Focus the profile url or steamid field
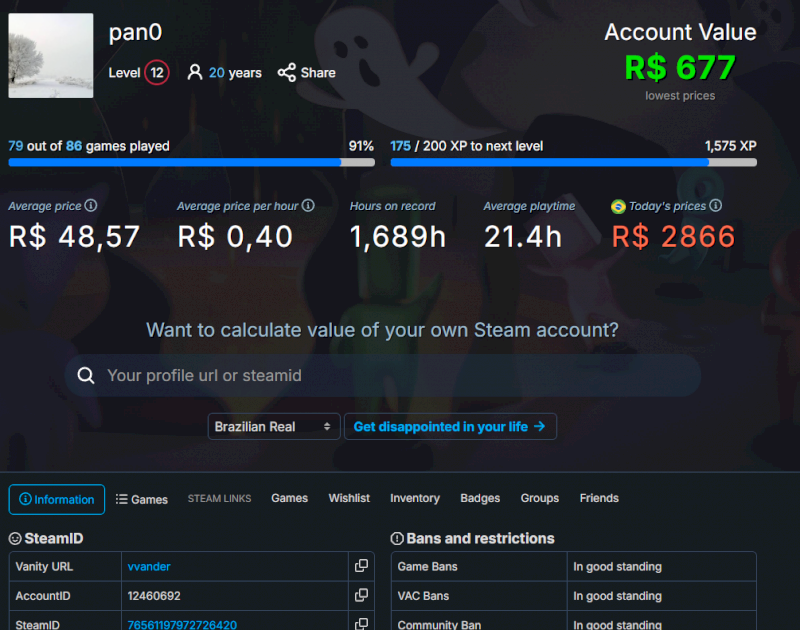 [383, 375]
